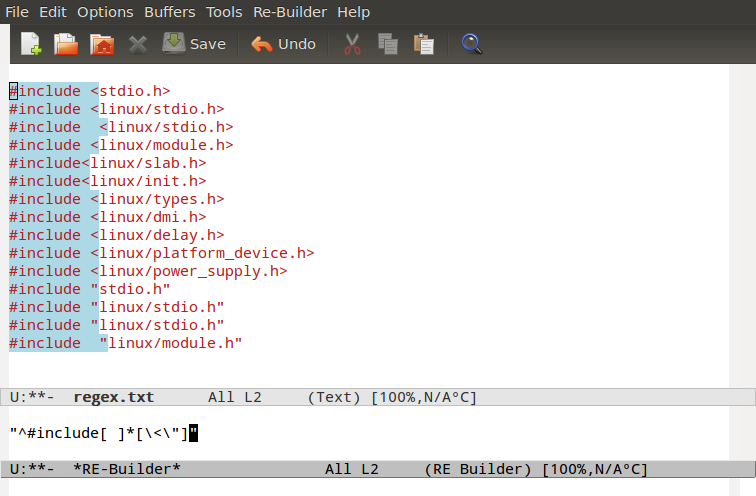Open the Help menu
Image resolution: width=756 pixels, height=496 pixels.
point(353,12)
